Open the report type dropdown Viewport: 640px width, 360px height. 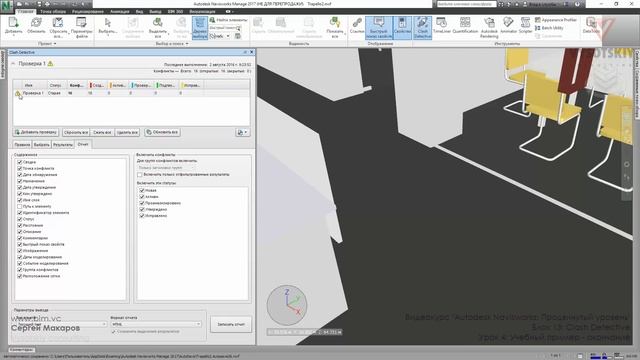coord(60,324)
